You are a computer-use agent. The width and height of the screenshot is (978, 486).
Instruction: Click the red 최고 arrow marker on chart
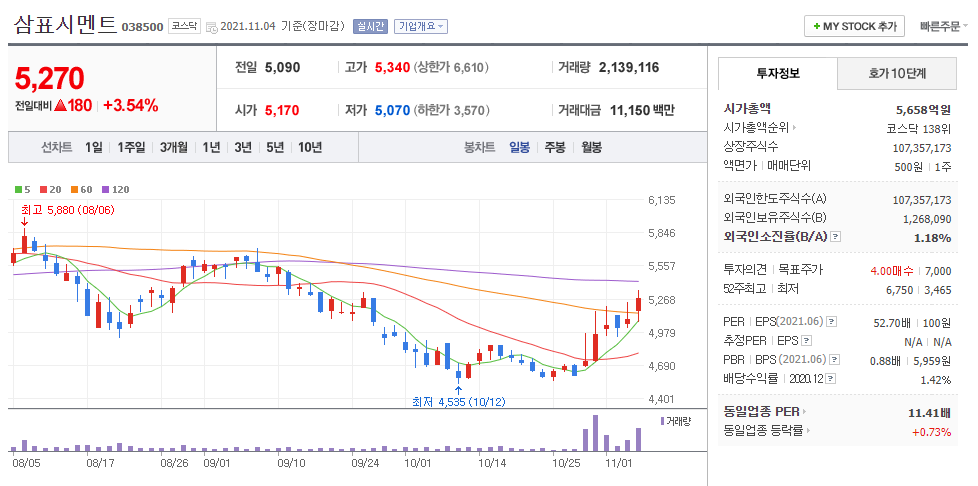pos(24,221)
